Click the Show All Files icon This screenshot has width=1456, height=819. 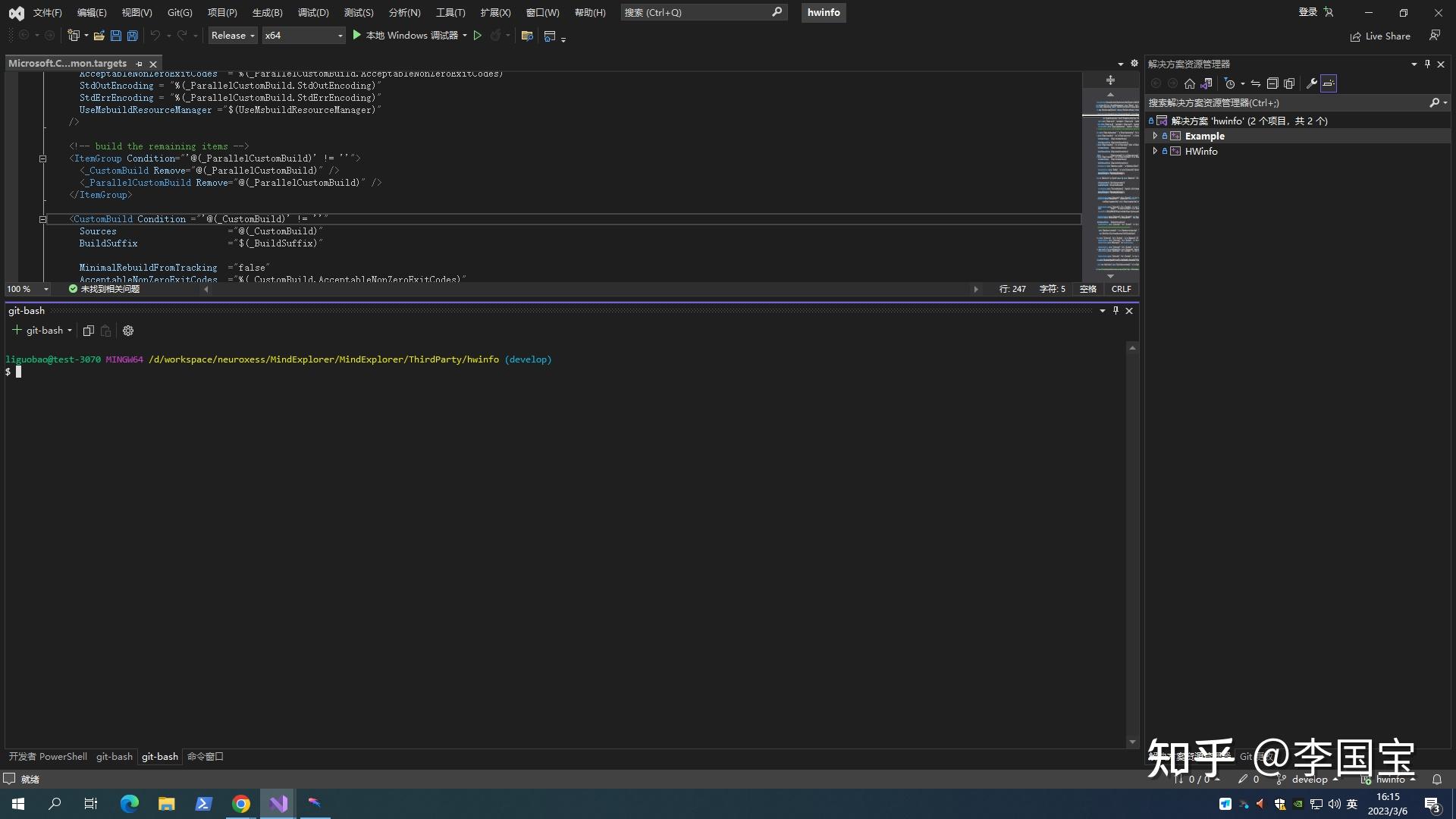pyautogui.click(x=1289, y=83)
